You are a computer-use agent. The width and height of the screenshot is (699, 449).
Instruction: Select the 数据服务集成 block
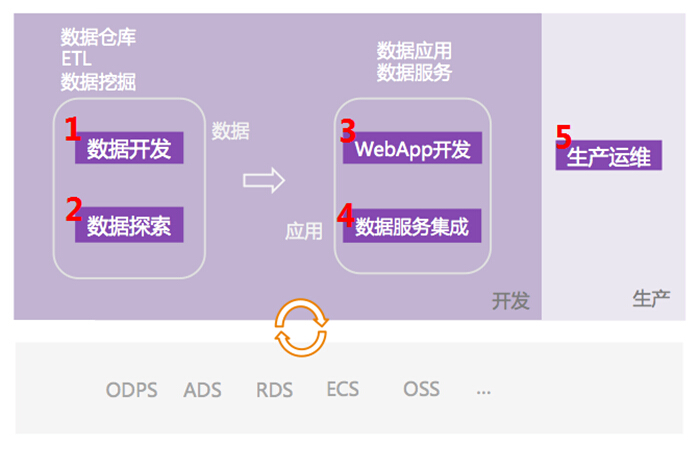click(x=412, y=226)
